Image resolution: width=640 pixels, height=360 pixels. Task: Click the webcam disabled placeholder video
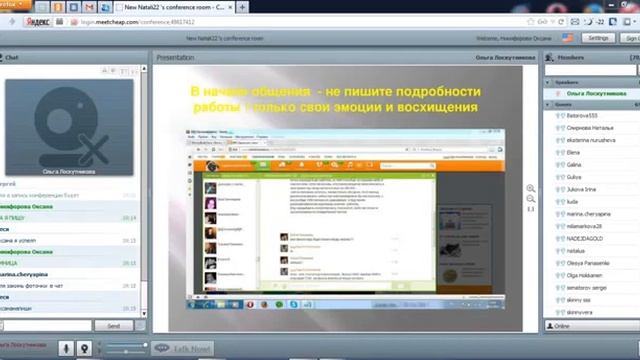[x=69, y=127]
